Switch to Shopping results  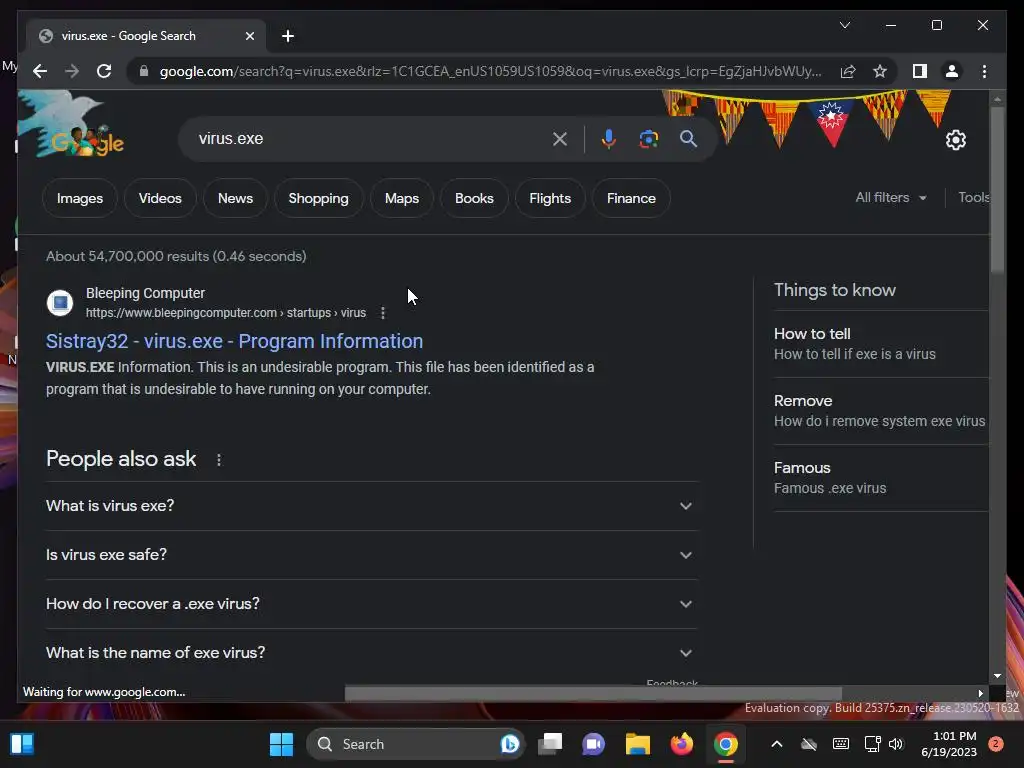click(318, 198)
